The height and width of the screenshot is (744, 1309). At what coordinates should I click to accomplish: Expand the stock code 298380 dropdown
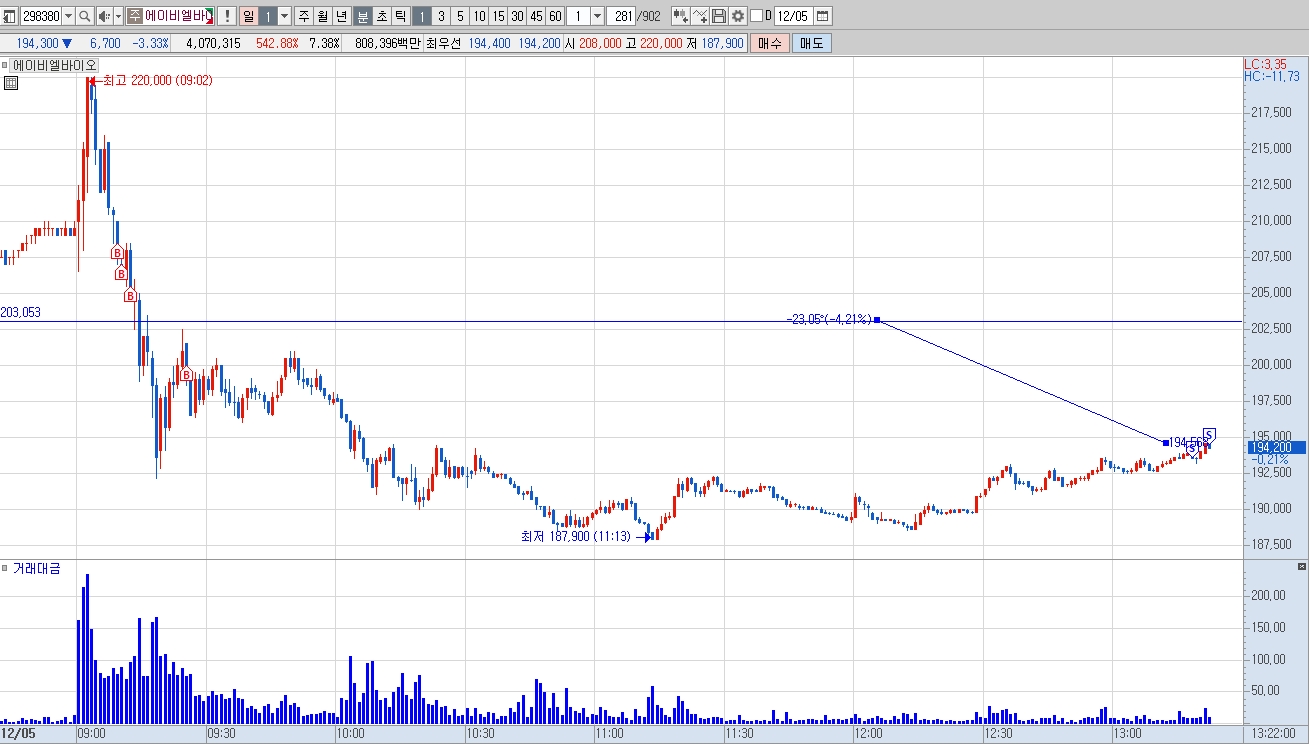pos(68,16)
